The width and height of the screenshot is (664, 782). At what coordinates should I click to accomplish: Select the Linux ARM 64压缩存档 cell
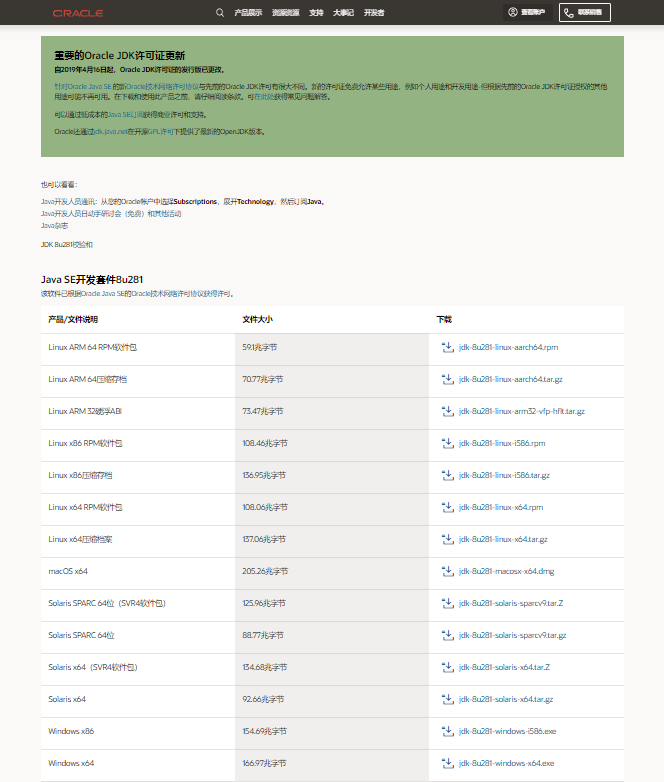tap(138, 382)
